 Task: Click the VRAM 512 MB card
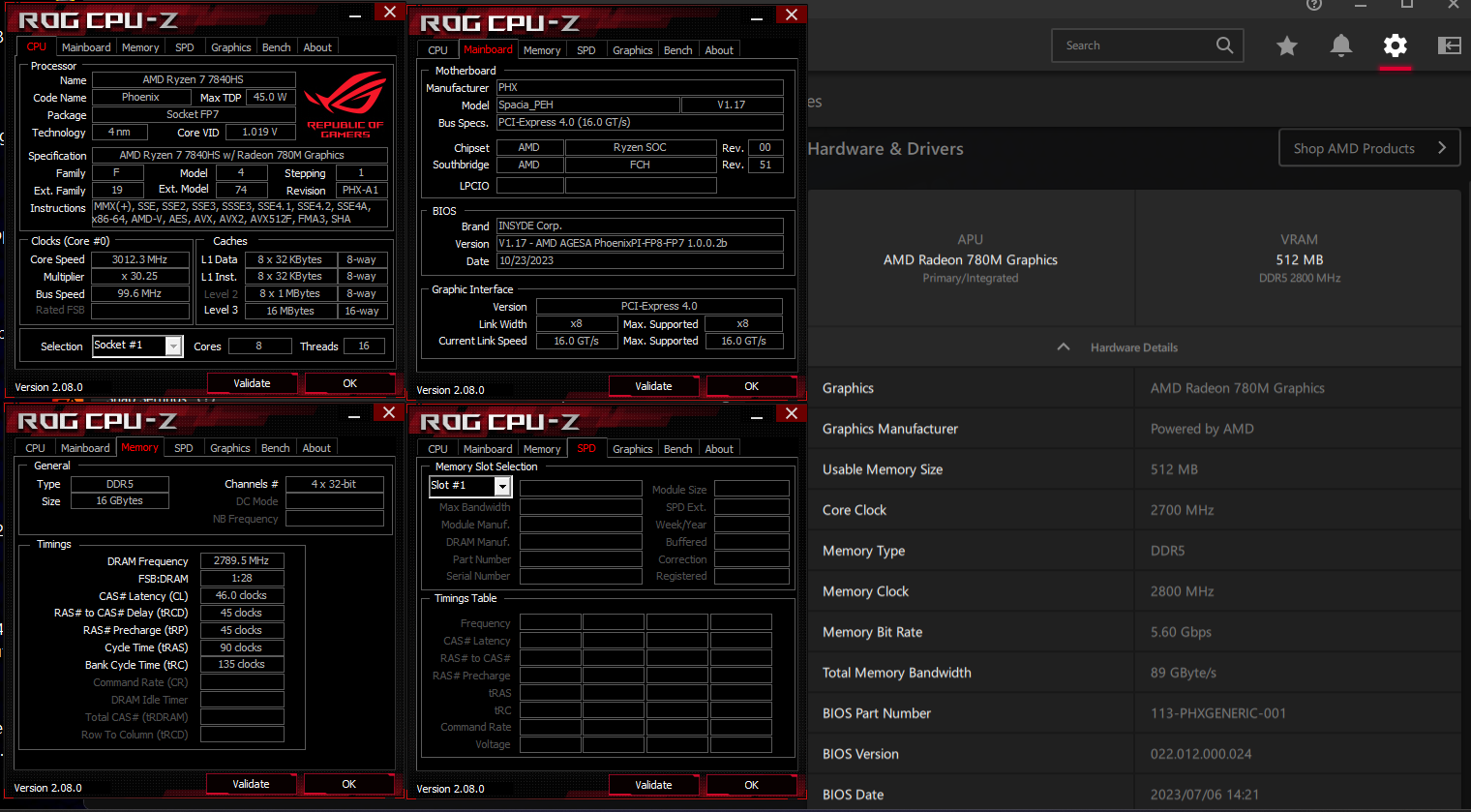tap(1299, 258)
